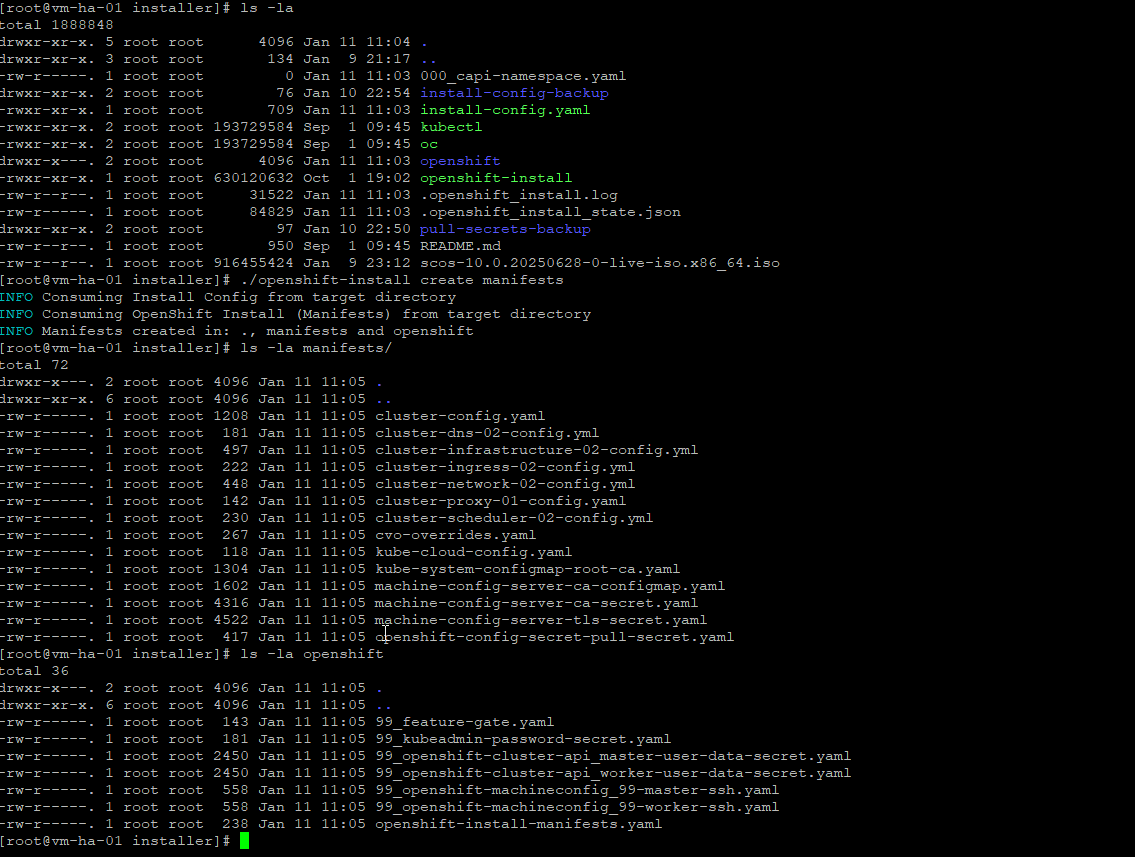Click the openshift-install-manifests.yaml file name
Image resolution: width=1135 pixels, height=857 pixels.
tap(518, 824)
